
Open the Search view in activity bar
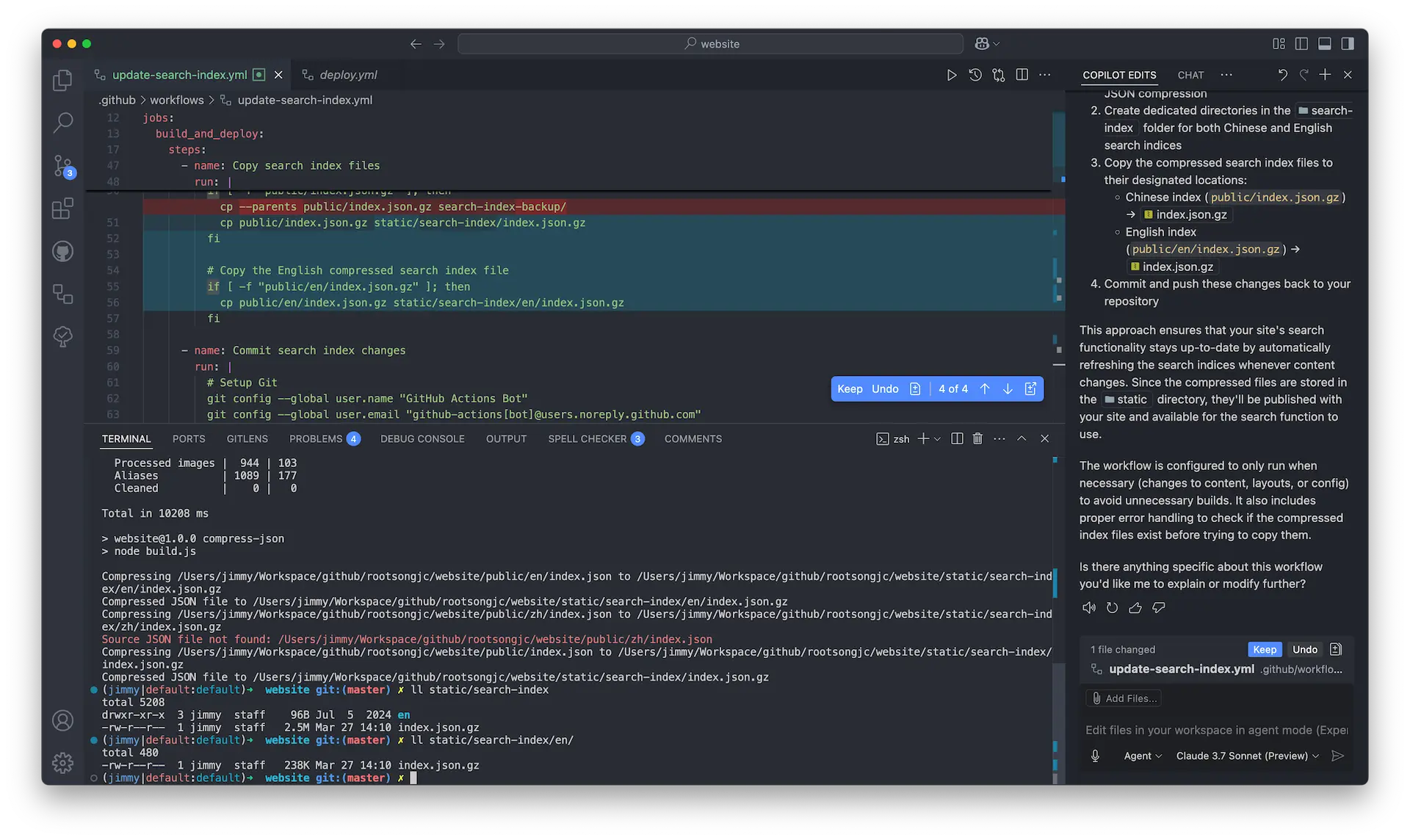click(x=62, y=123)
